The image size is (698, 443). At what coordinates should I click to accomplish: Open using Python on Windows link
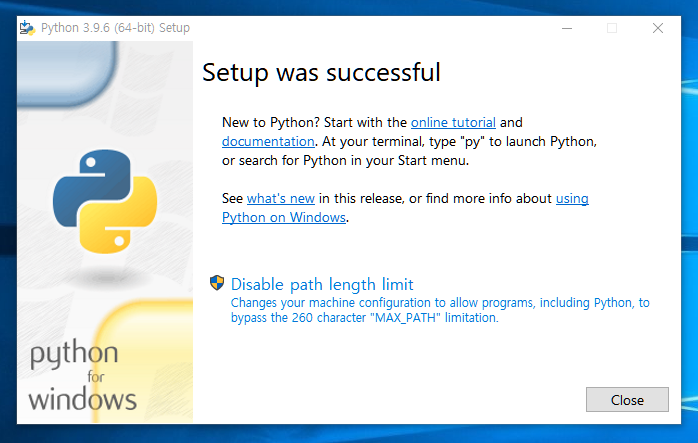(284, 217)
